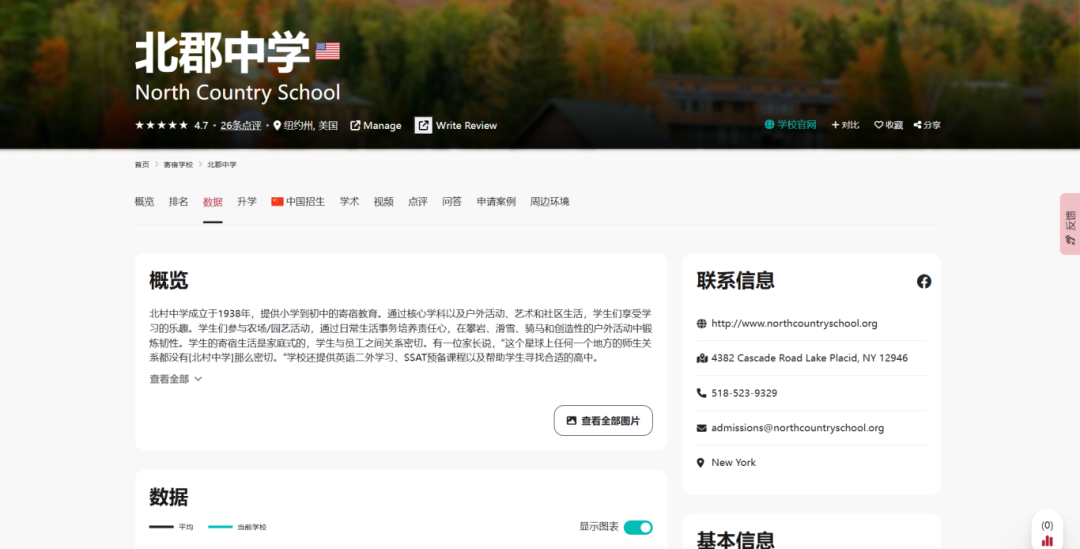Open the 26条点评 reviews link

pos(240,125)
